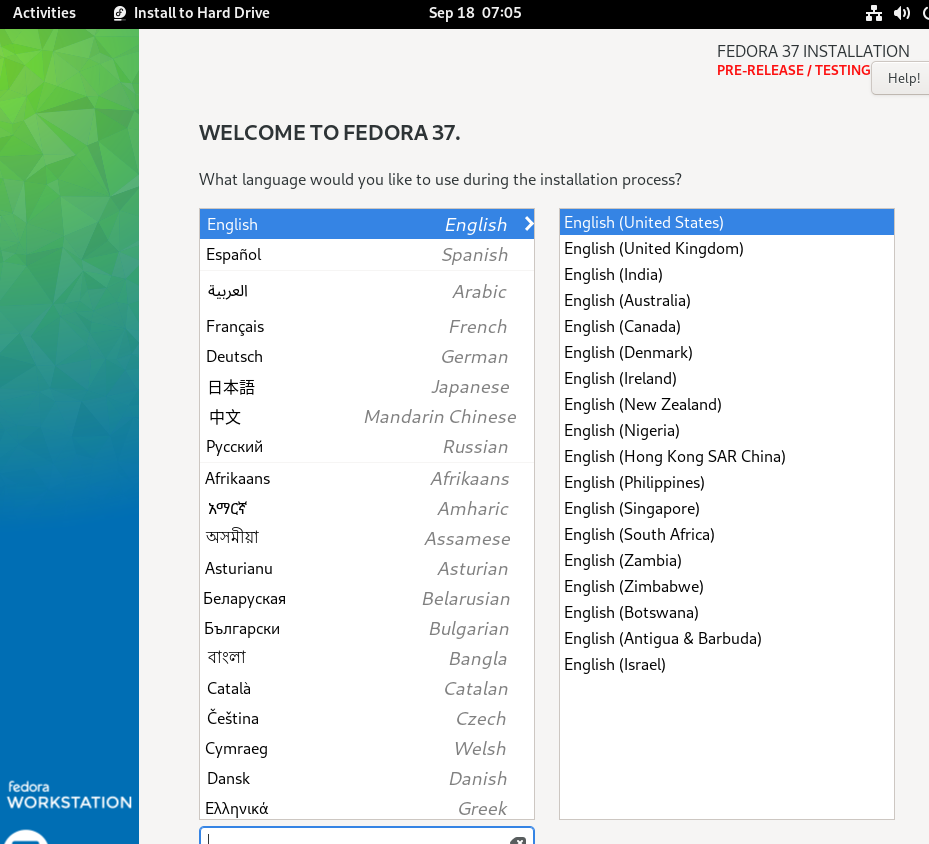Choose English (United Kingdom) locale
This screenshot has width=929, height=844.
(653, 248)
